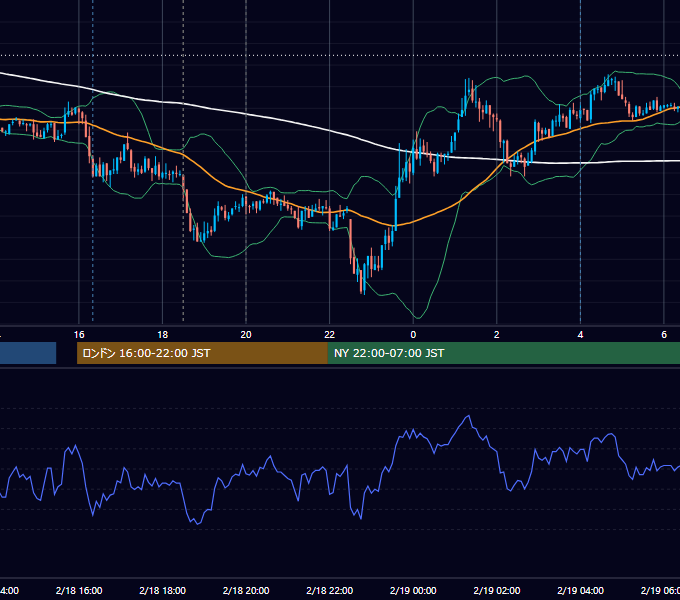Screen dimensions: 680x600
Task: Click hour label 22 under price chart
Action: pyautogui.click(x=330, y=334)
